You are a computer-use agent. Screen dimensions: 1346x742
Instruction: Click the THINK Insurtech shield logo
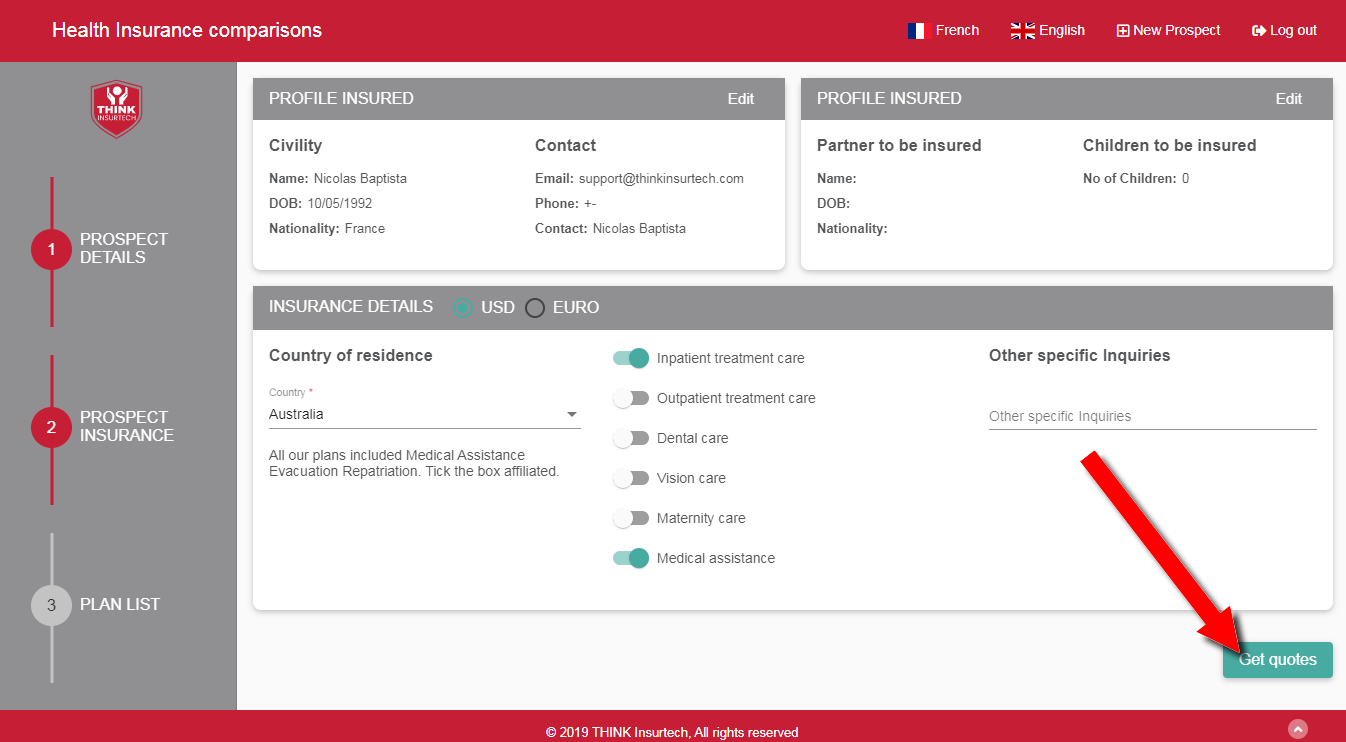pyautogui.click(x=117, y=109)
